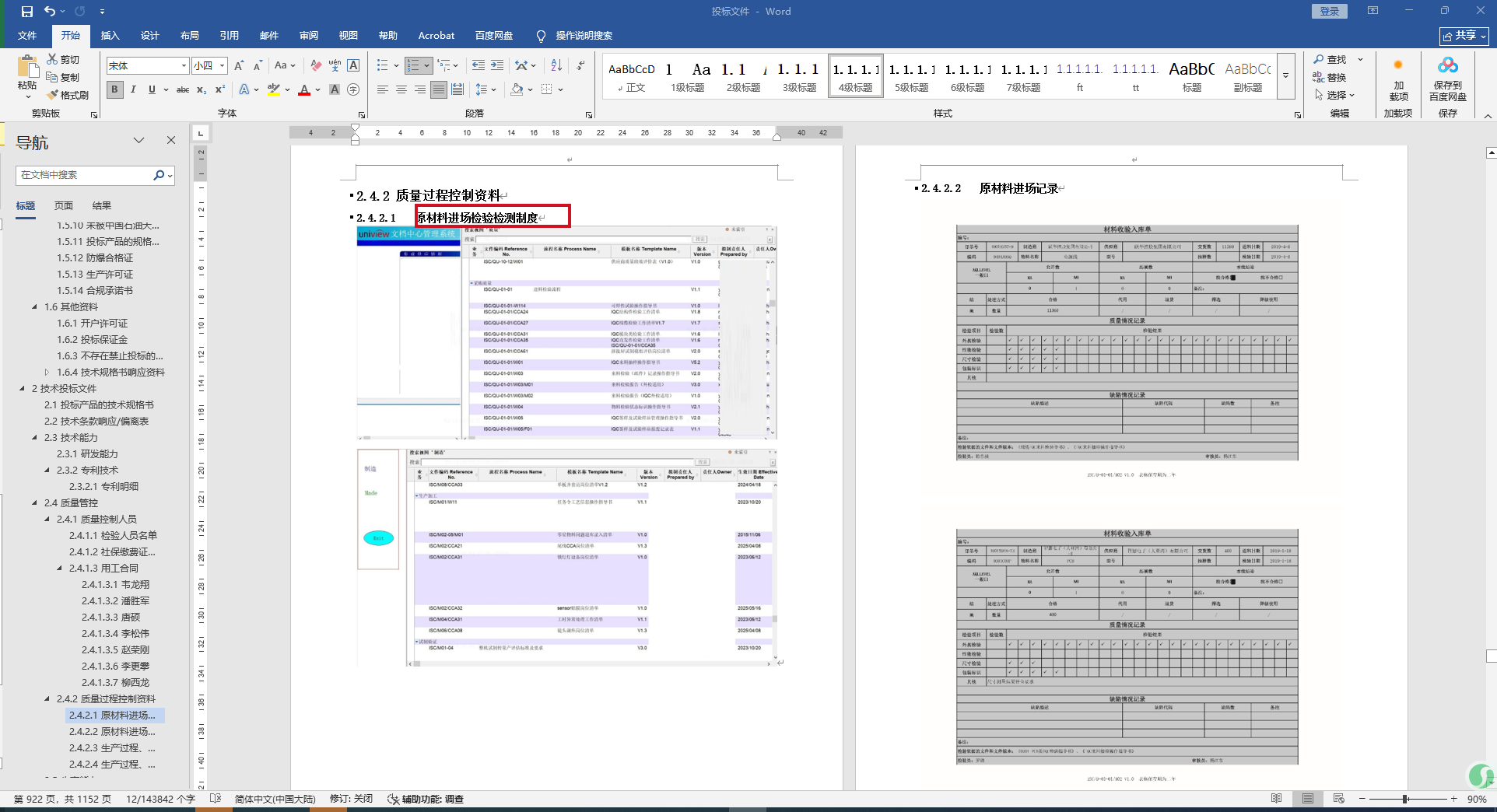Screen dimensions: 1497x812
Task: Click the 共享 share button
Action: 1464,36
